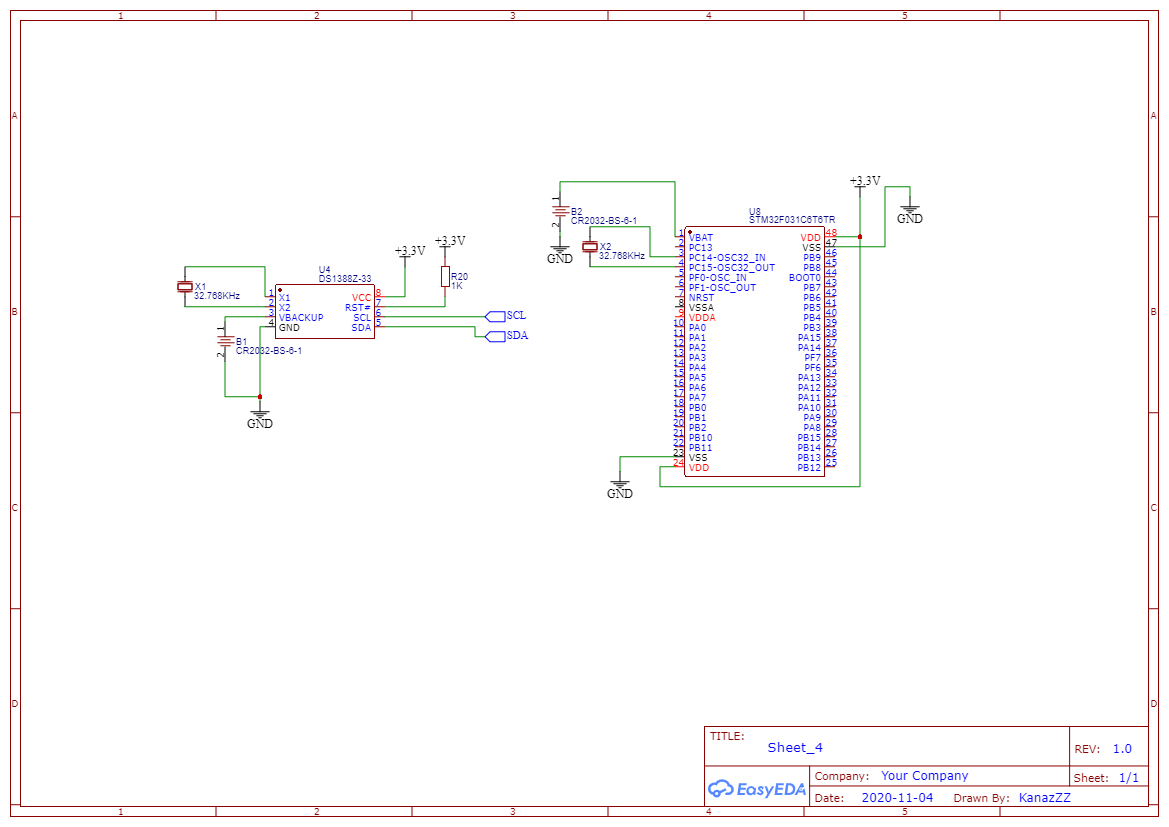Click the B2 battery symbol

click(560, 210)
